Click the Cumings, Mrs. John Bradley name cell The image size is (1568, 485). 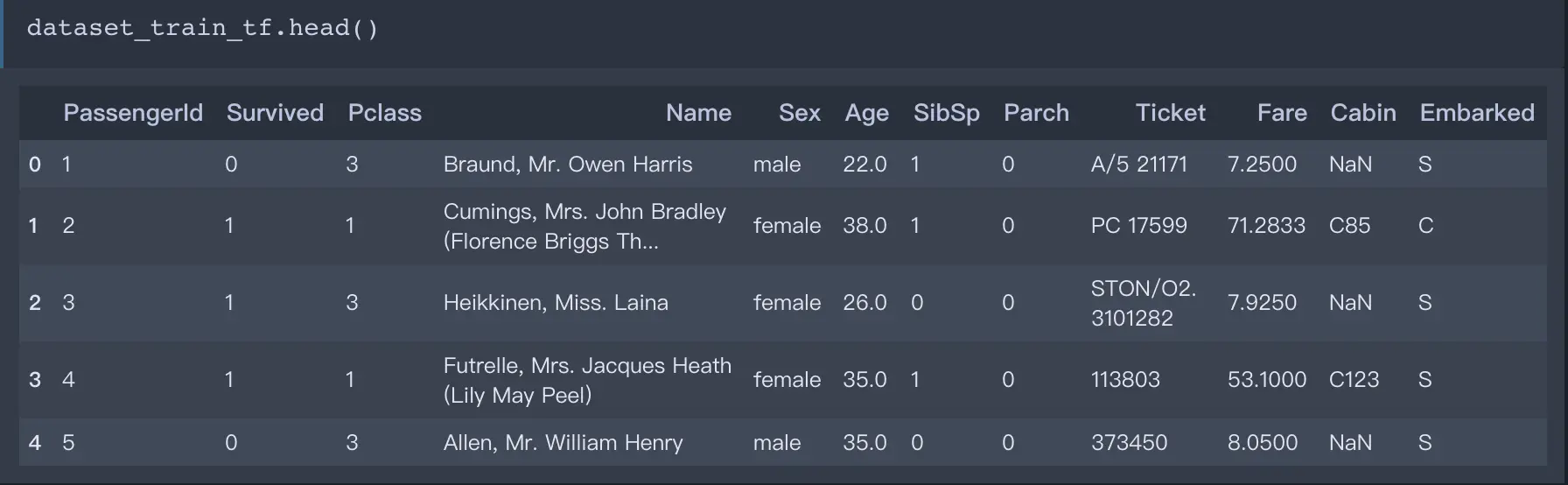coord(584,226)
